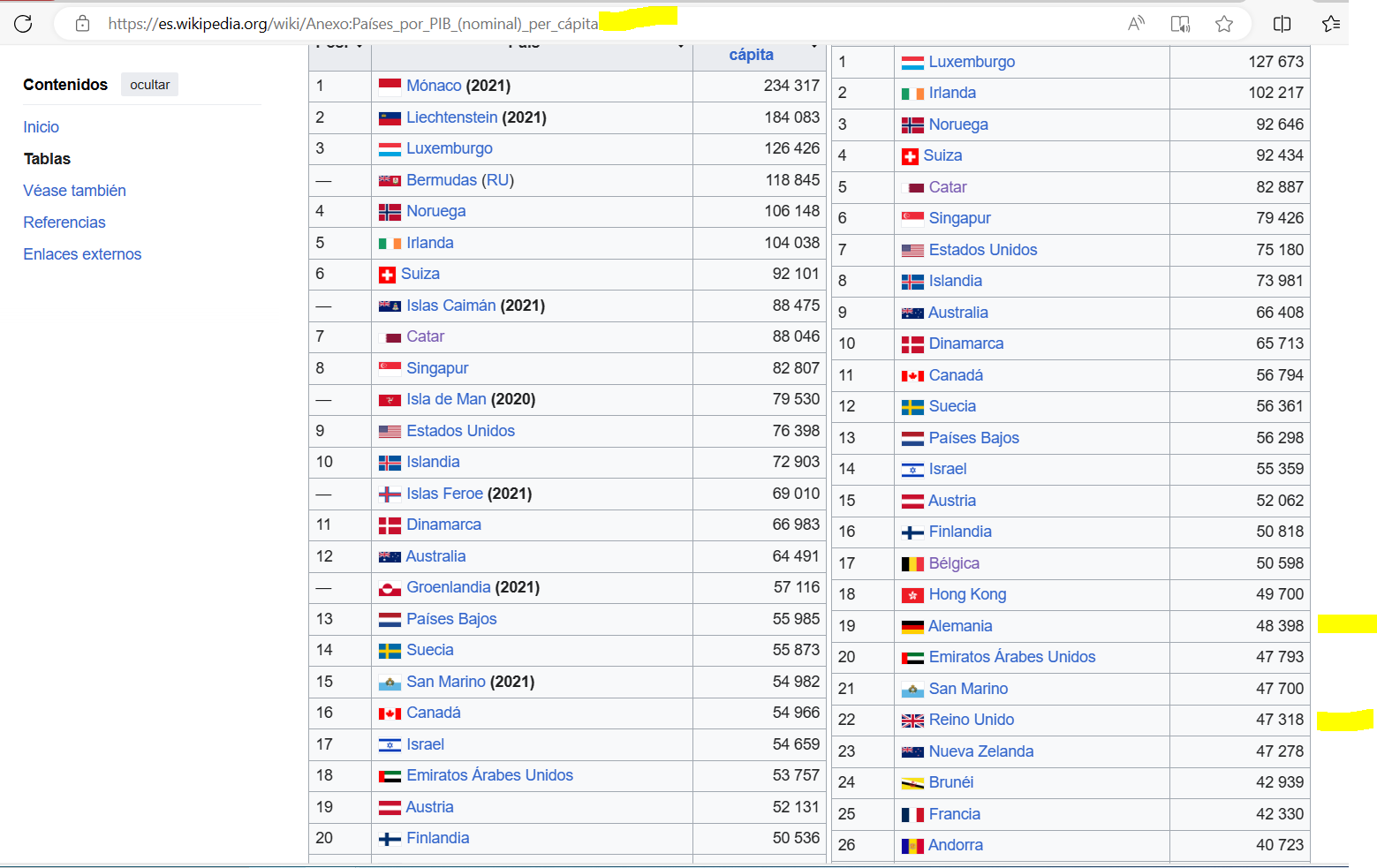Add page to favorites star icon
The image size is (1377, 868).
[1224, 24]
